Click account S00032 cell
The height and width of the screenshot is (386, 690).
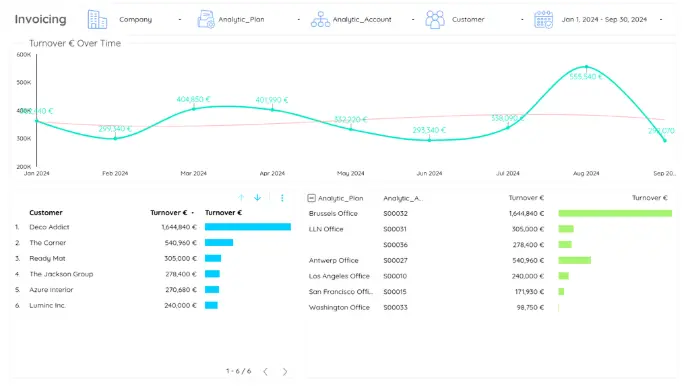coord(395,213)
